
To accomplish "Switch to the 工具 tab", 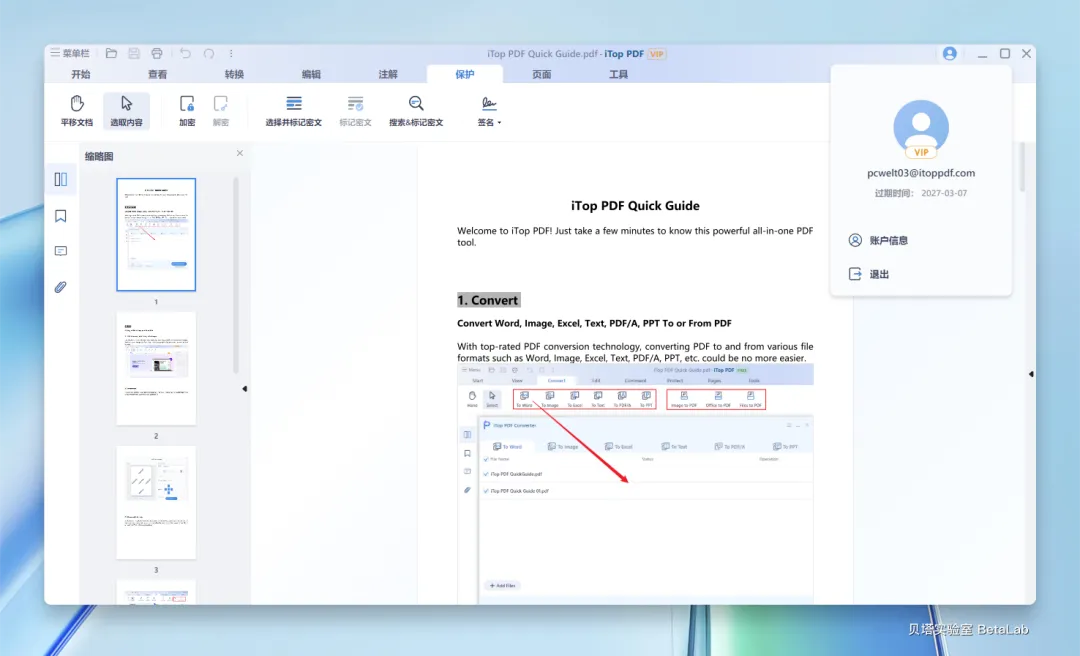I will (619, 74).
